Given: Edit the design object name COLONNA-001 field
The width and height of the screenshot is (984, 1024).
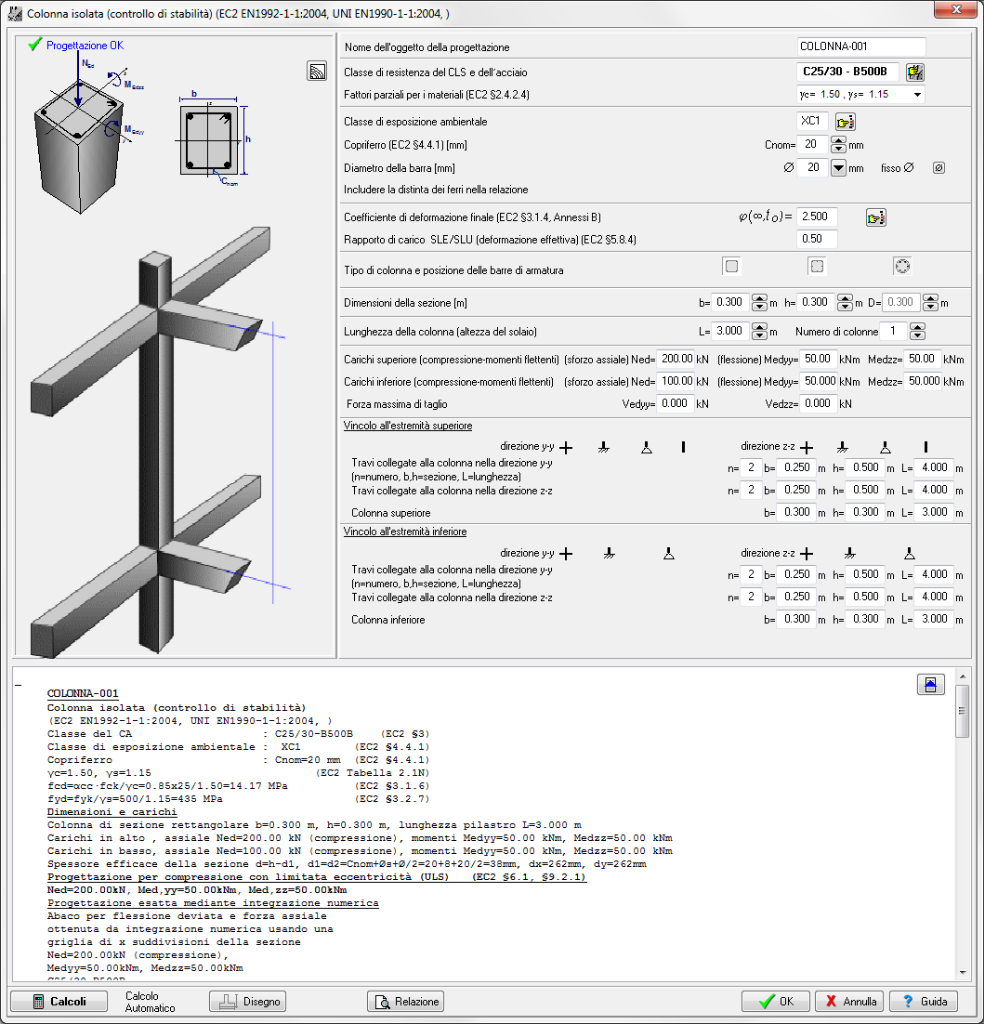Looking at the screenshot, I should click(x=861, y=46).
